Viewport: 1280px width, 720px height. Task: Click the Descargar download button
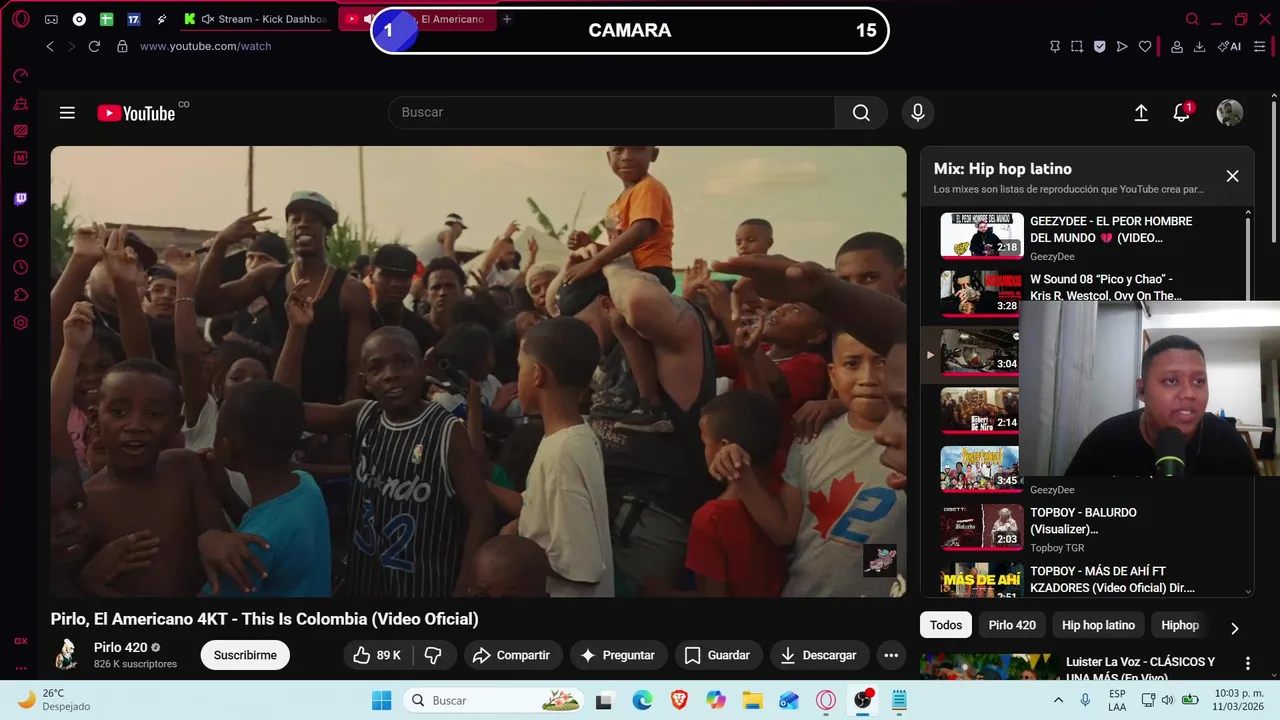click(818, 655)
